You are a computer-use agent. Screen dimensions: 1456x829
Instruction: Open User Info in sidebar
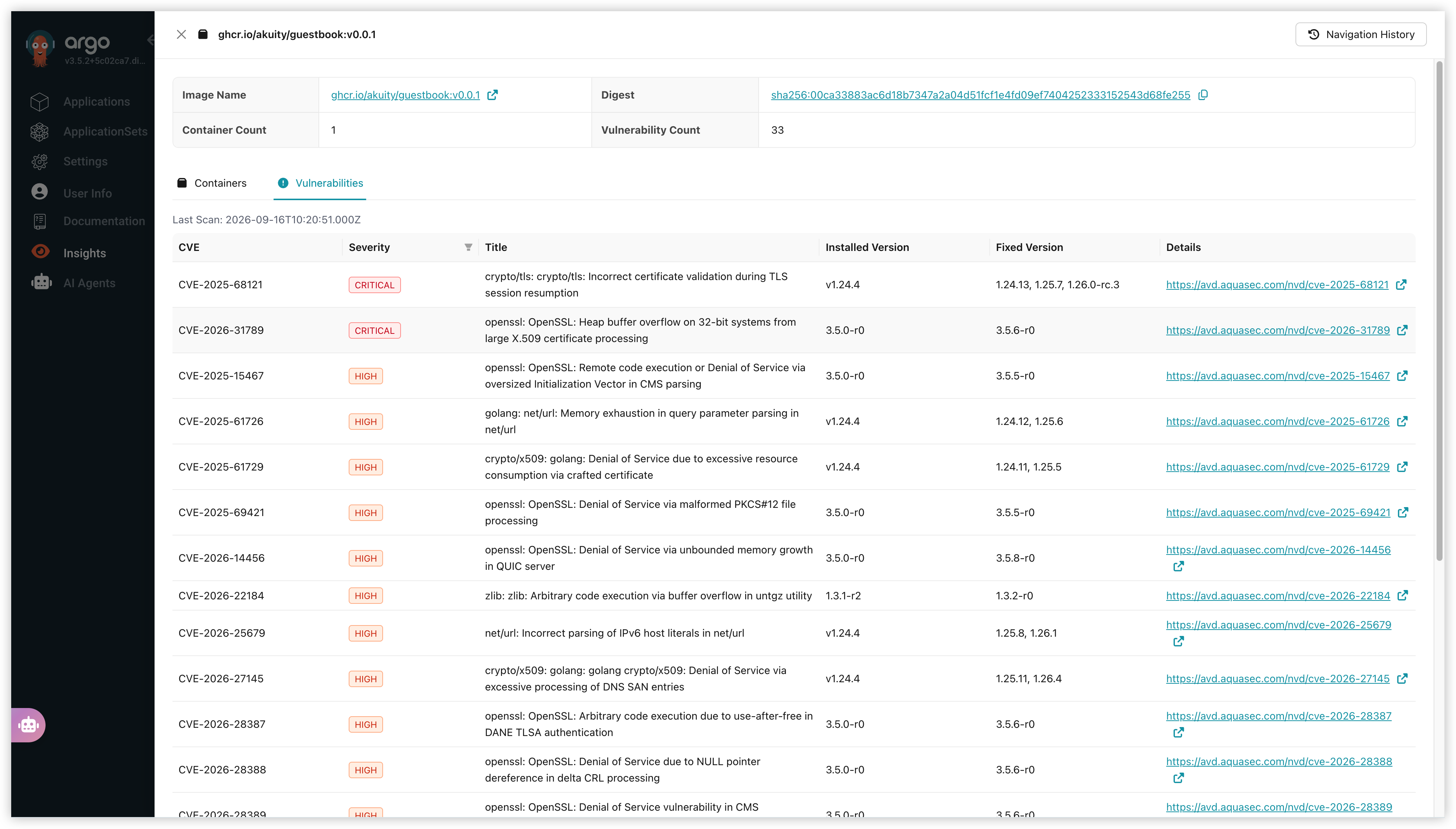point(88,193)
